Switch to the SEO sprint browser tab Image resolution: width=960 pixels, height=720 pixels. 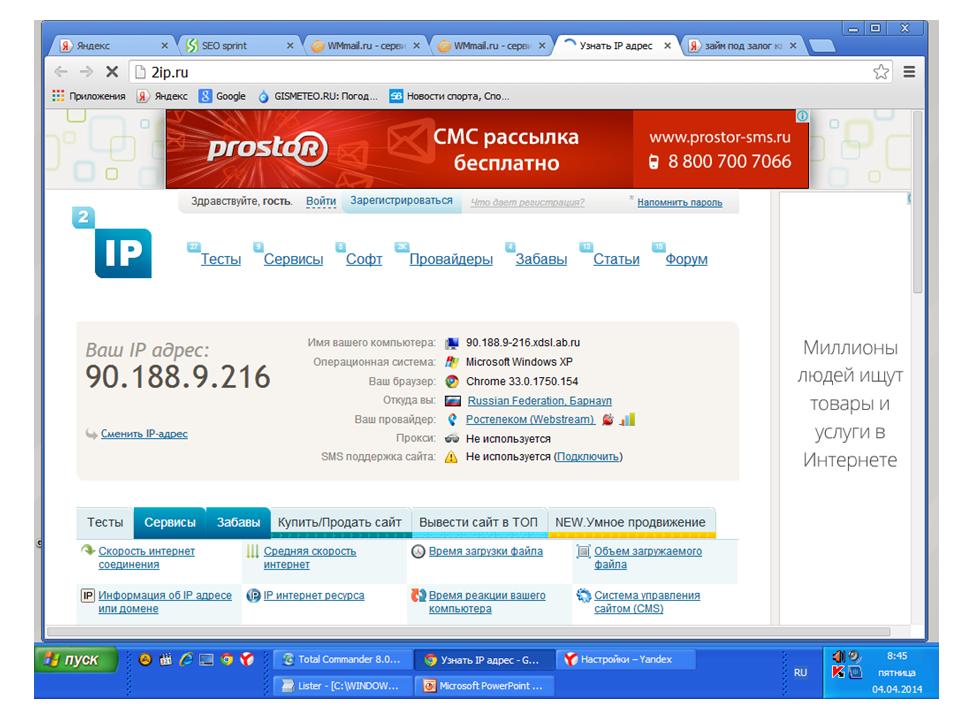239,45
